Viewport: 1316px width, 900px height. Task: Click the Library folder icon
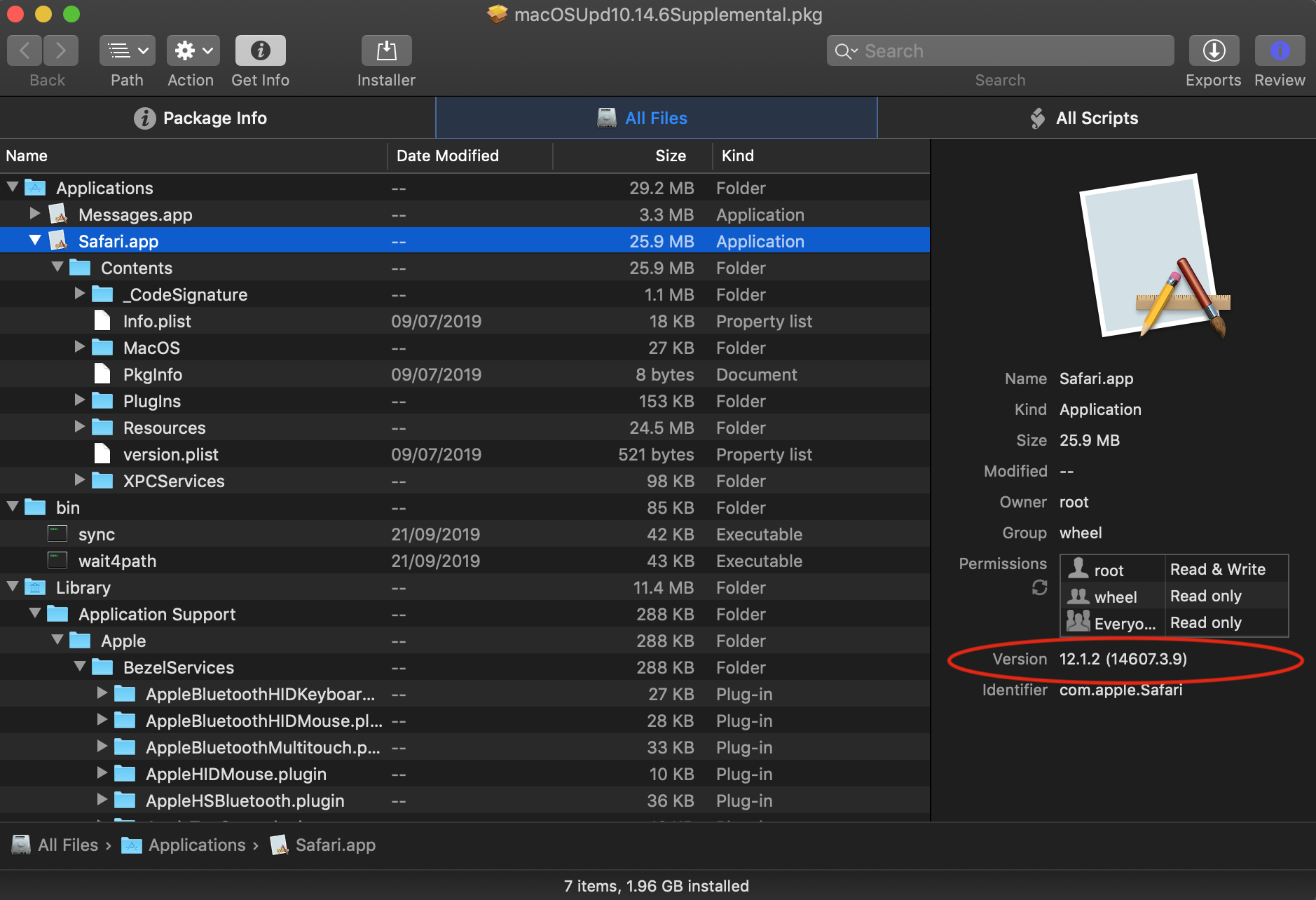[35, 587]
